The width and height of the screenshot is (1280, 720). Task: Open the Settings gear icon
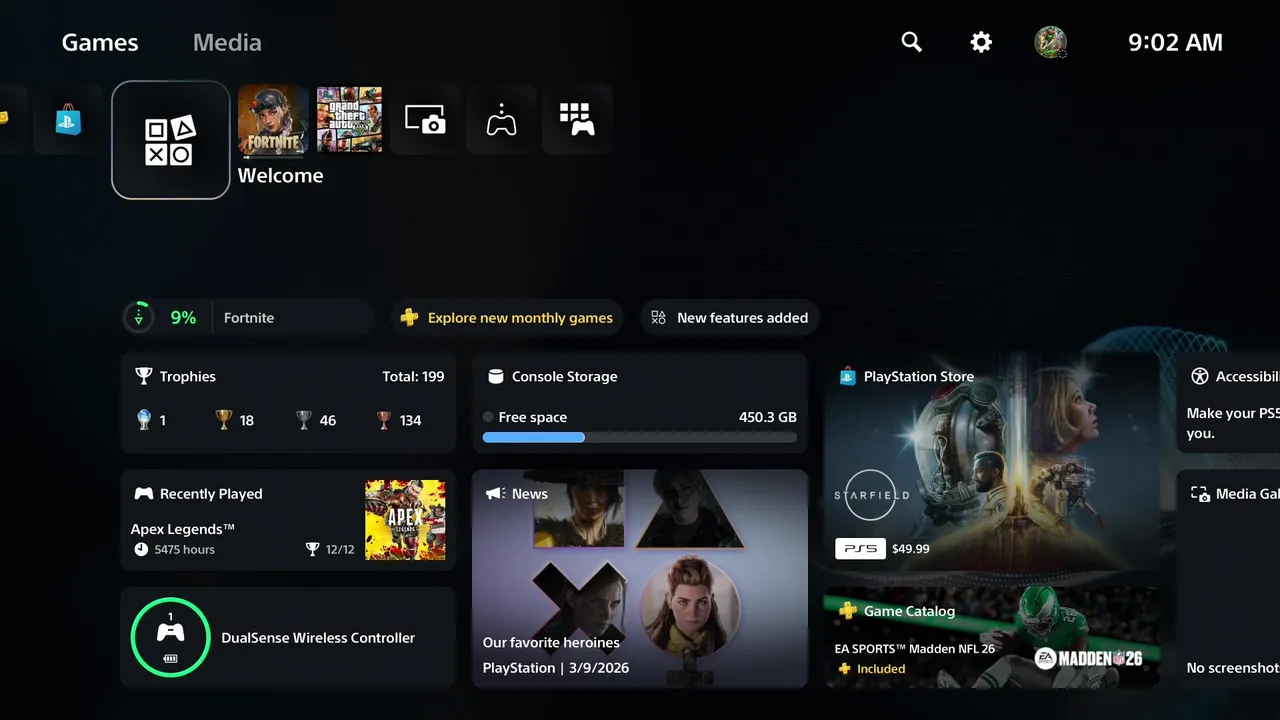(x=982, y=42)
